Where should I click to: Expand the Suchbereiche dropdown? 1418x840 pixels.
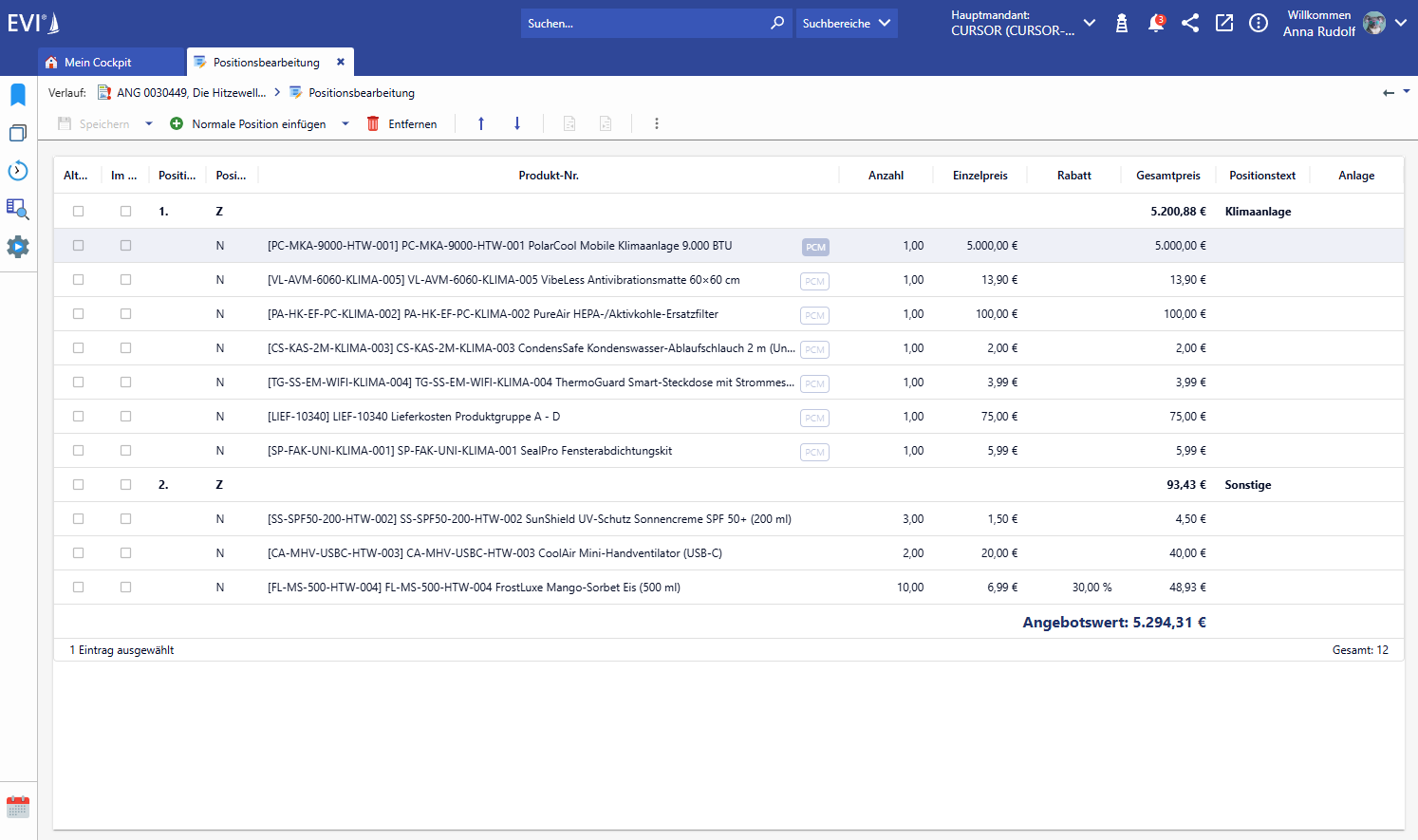pyautogui.click(x=847, y=23)
